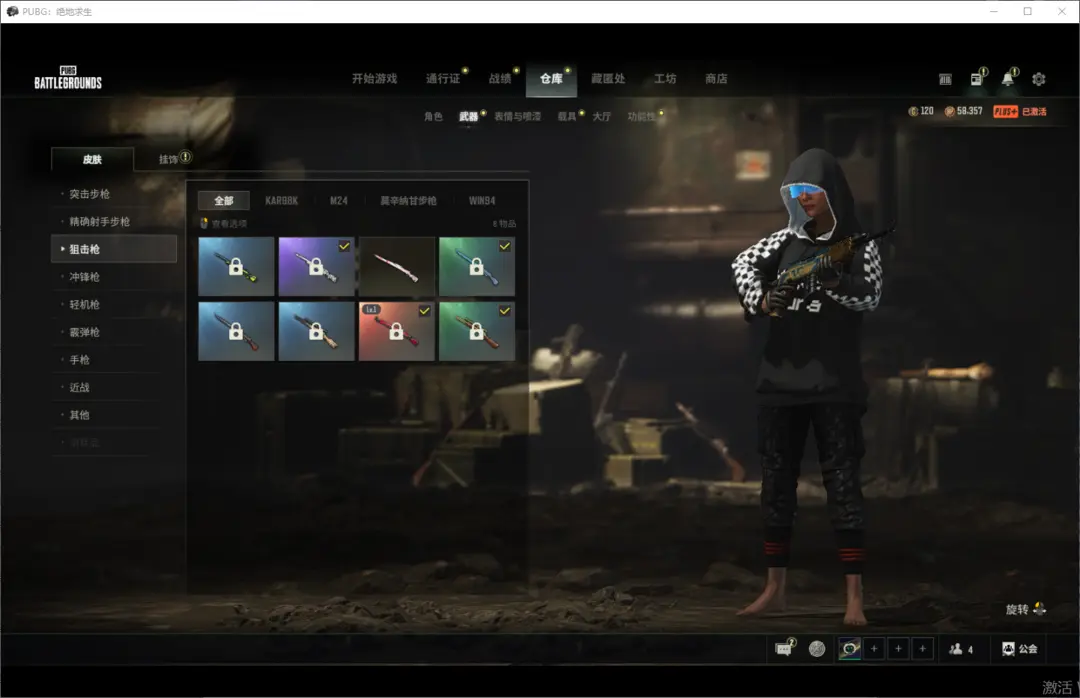Toggle checkmark on the brown rifle green skin
This screenshot has height=698, width=1080.
click(505, 311)
